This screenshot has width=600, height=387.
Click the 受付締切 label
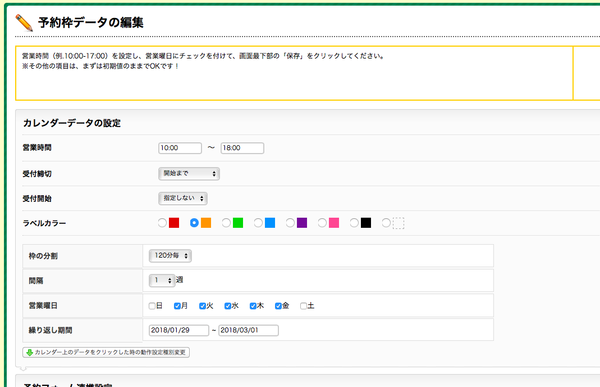pyautogui.click(x=37, y=174)
